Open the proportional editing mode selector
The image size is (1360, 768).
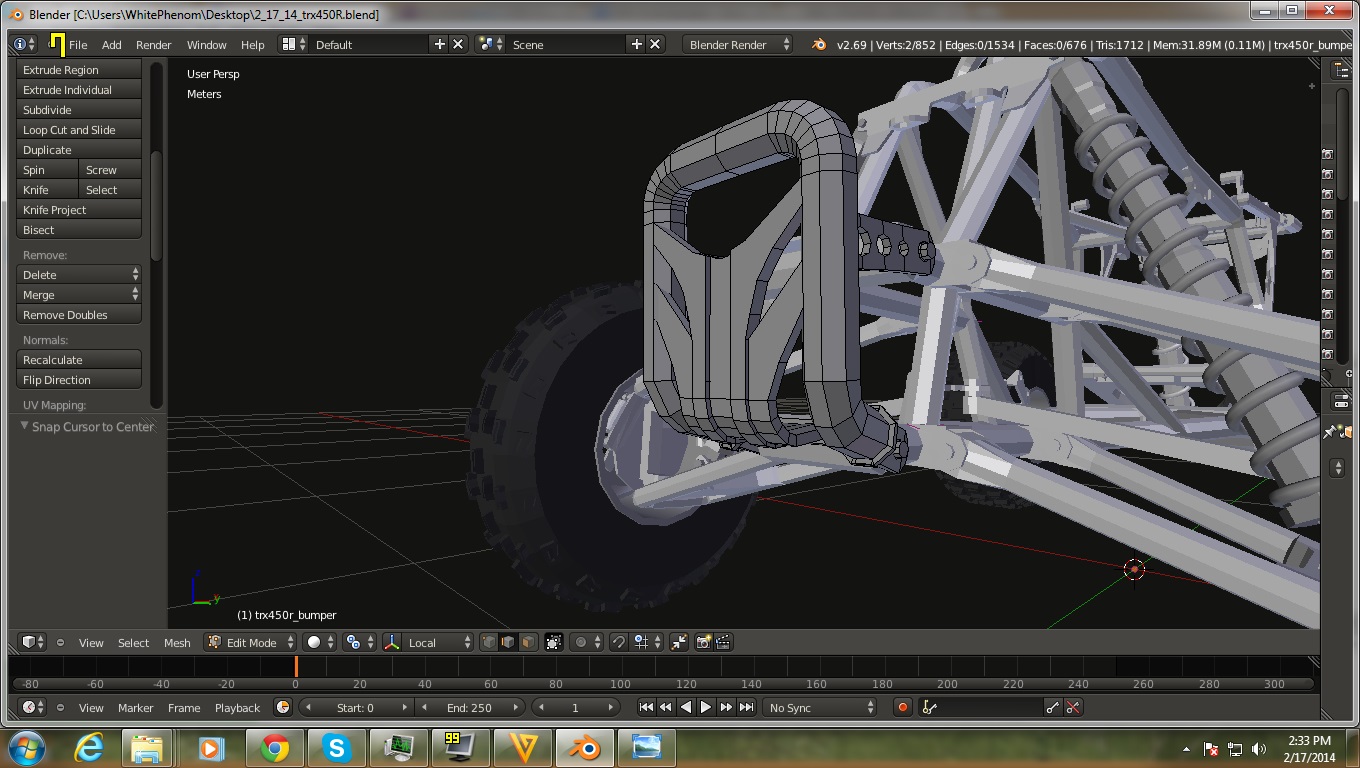click(587, 642)
